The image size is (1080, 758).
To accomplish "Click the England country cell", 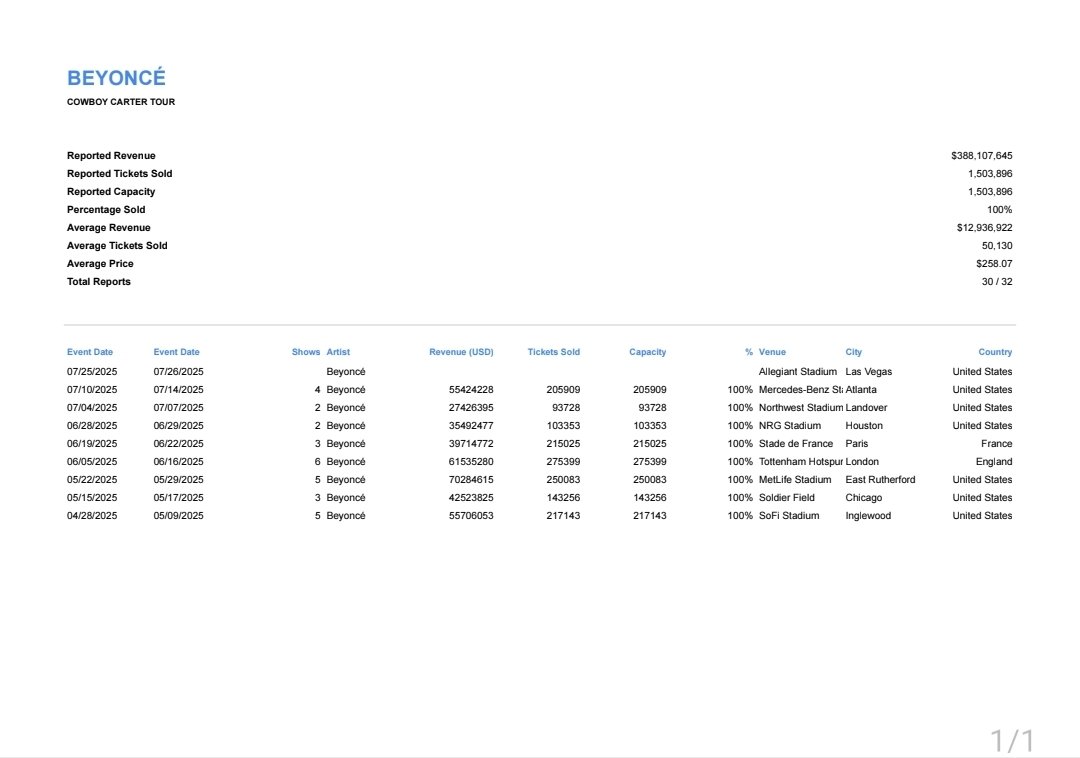I will point(994,461).
